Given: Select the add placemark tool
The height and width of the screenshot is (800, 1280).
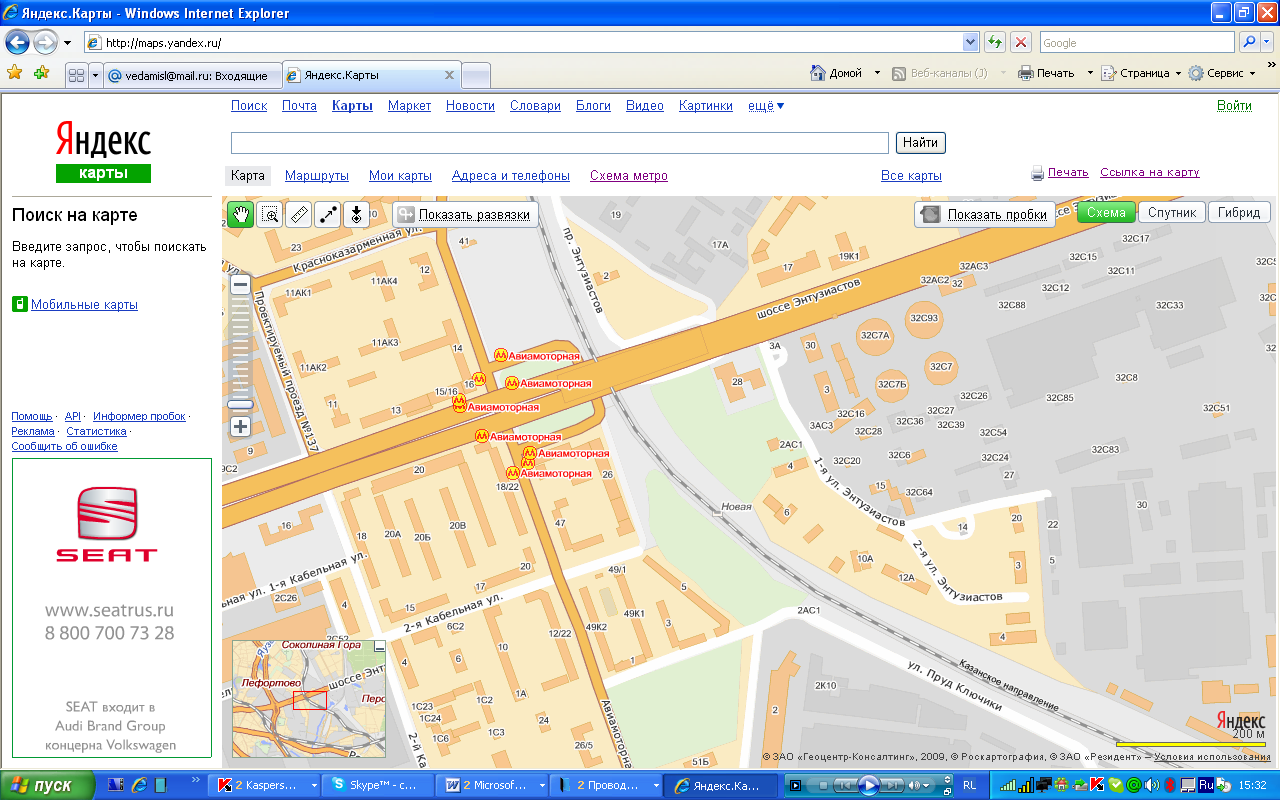Looking at the screenshot, I should click(356, 214).
